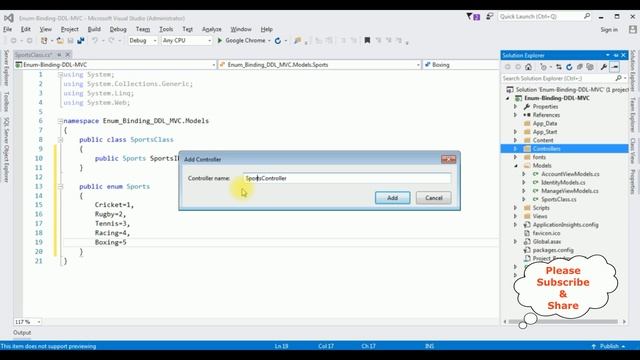Open the File menu
640x360 pixels.
click(7, 29)
